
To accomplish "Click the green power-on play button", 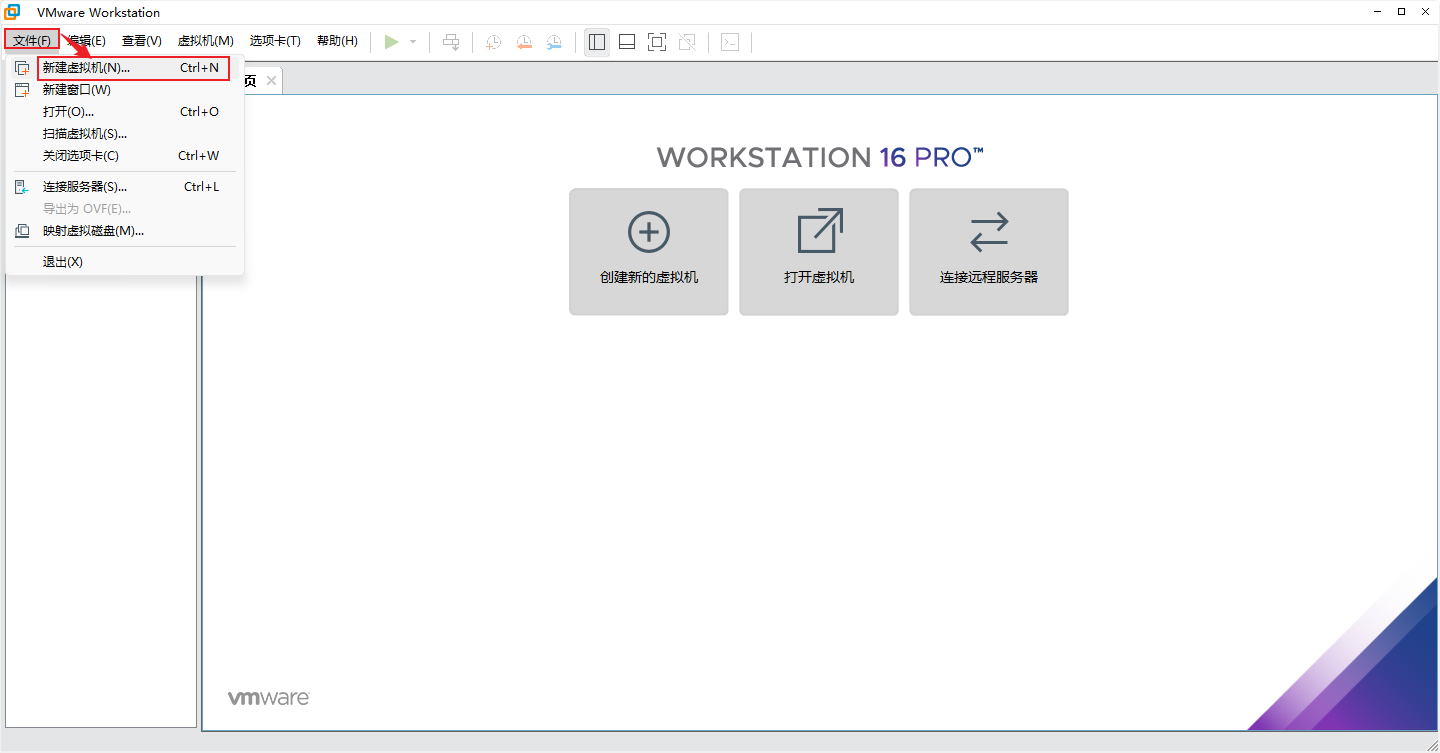I will click(x=392, y=42).
